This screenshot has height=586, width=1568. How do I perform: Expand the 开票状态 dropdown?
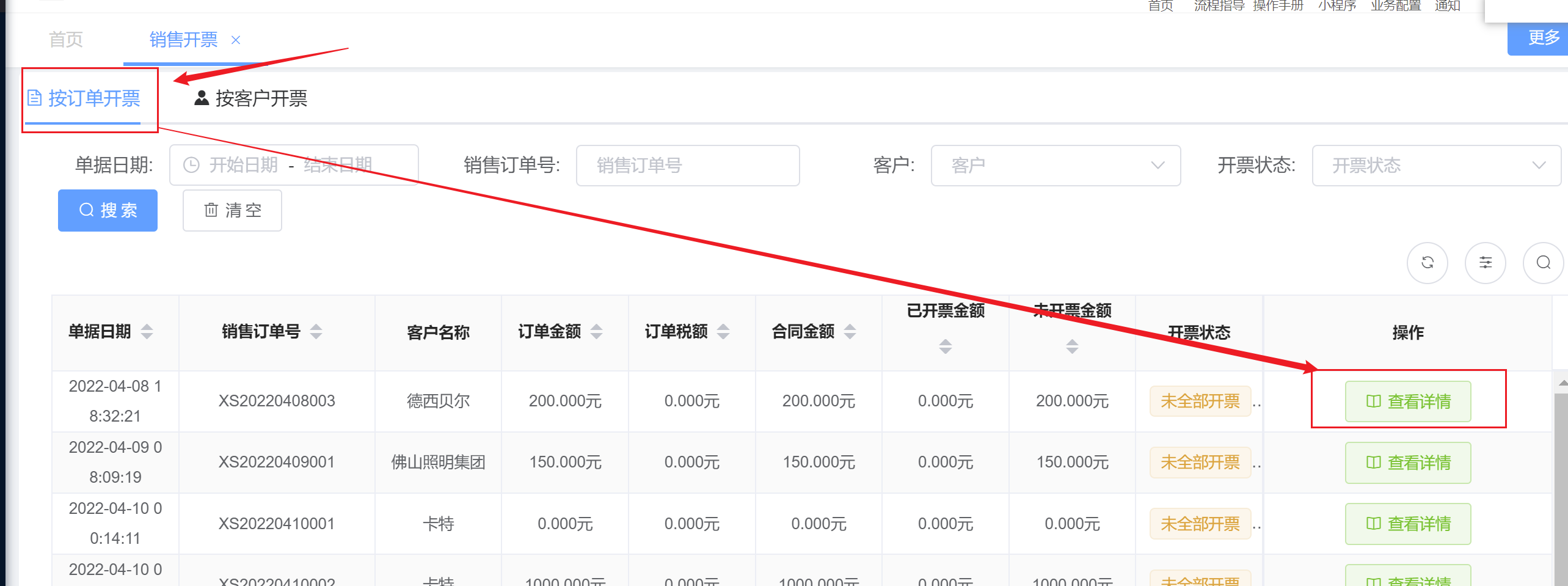(x=1435, y=166)
